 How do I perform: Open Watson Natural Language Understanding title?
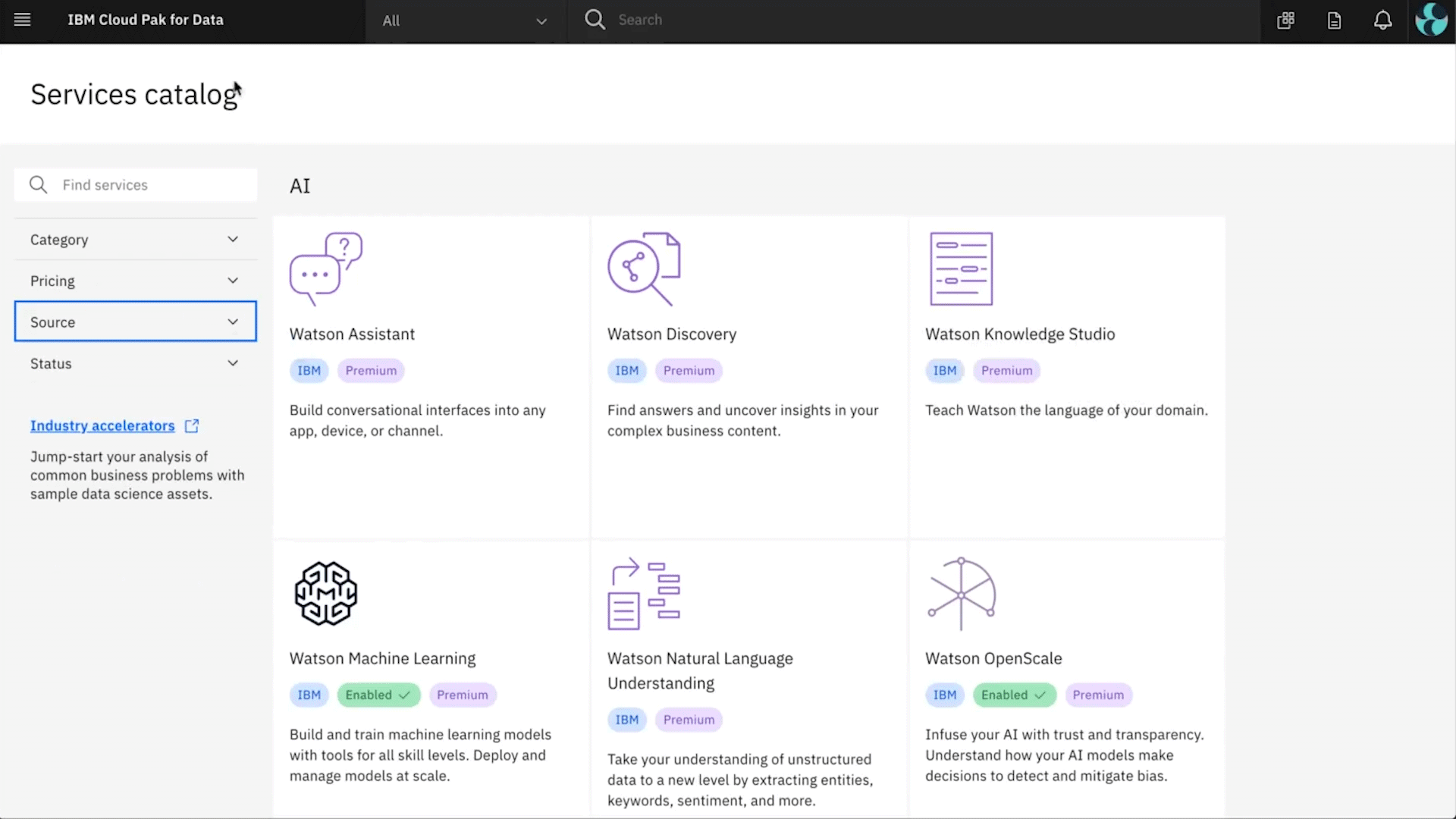click(700, 671)
